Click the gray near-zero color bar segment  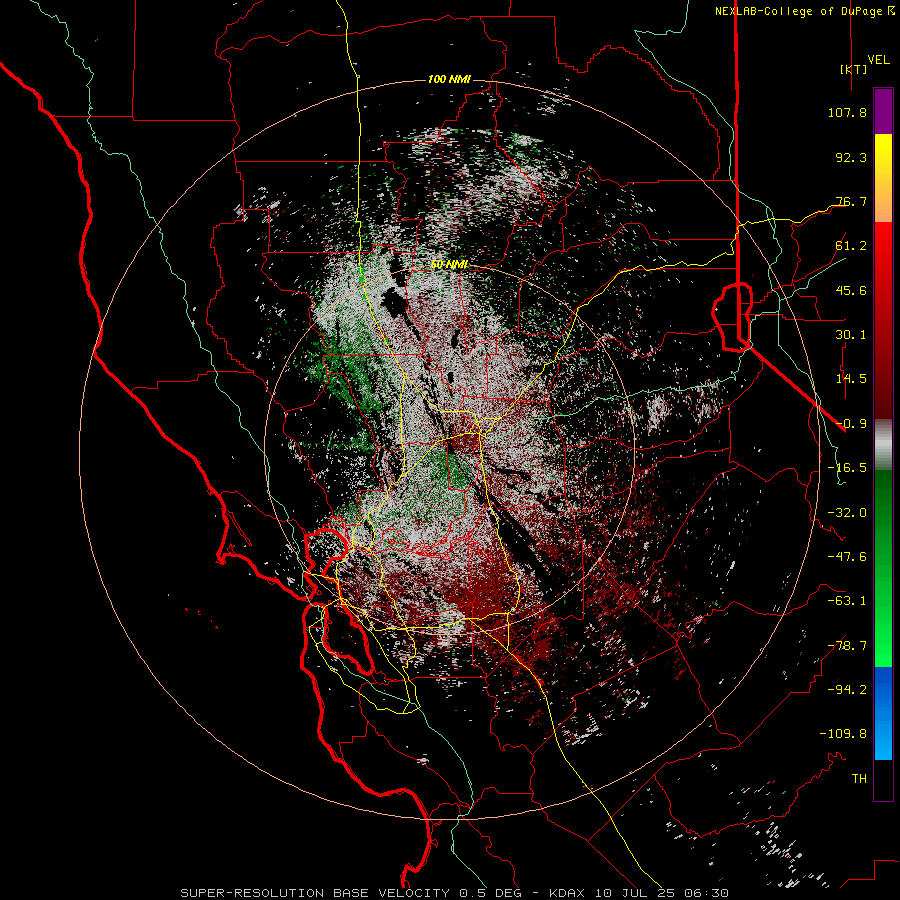click(883, 445)
